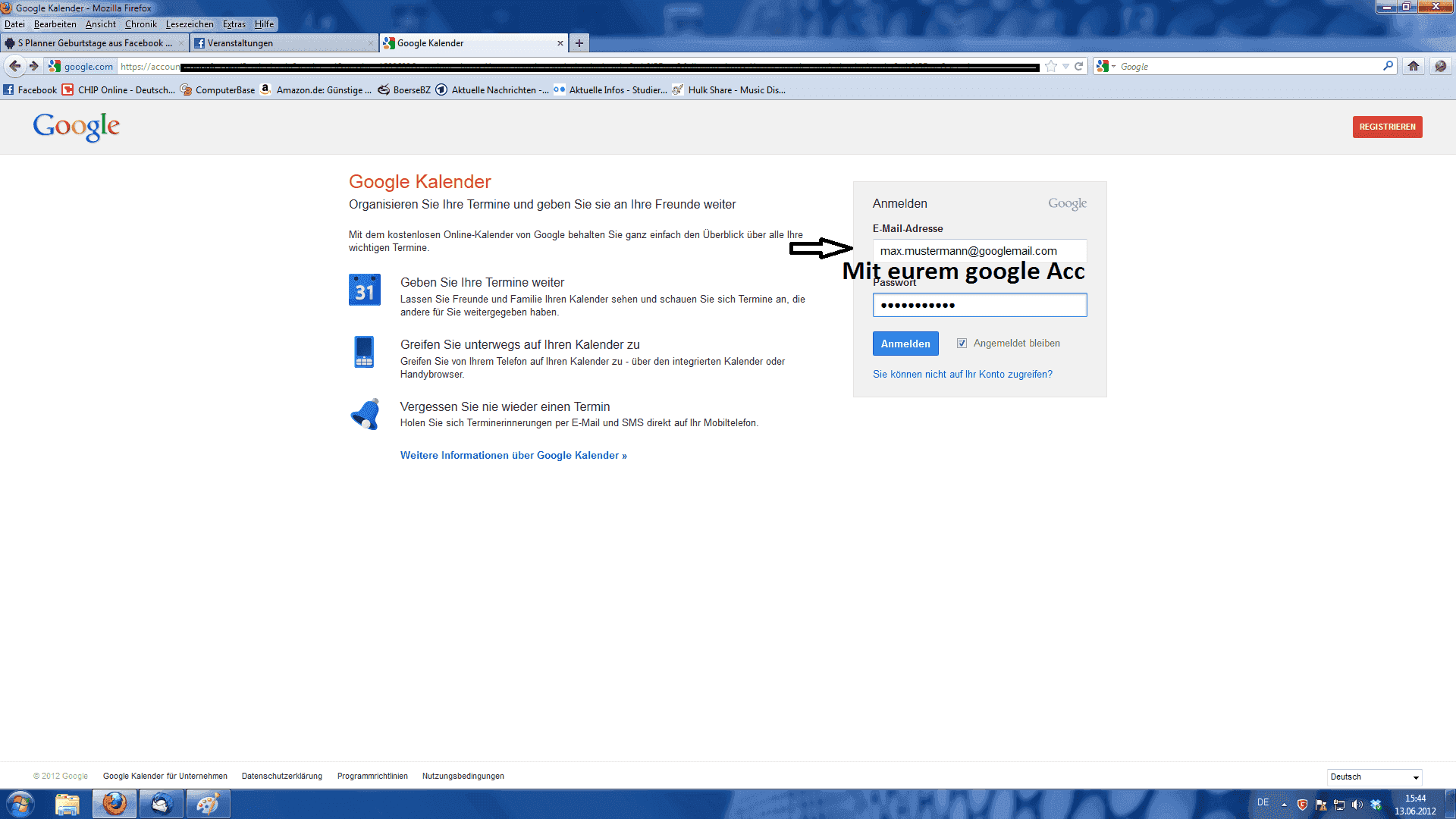Click the browser Back arrow button
Screen dimensions: 1456x819
click(x=14, y=66)
